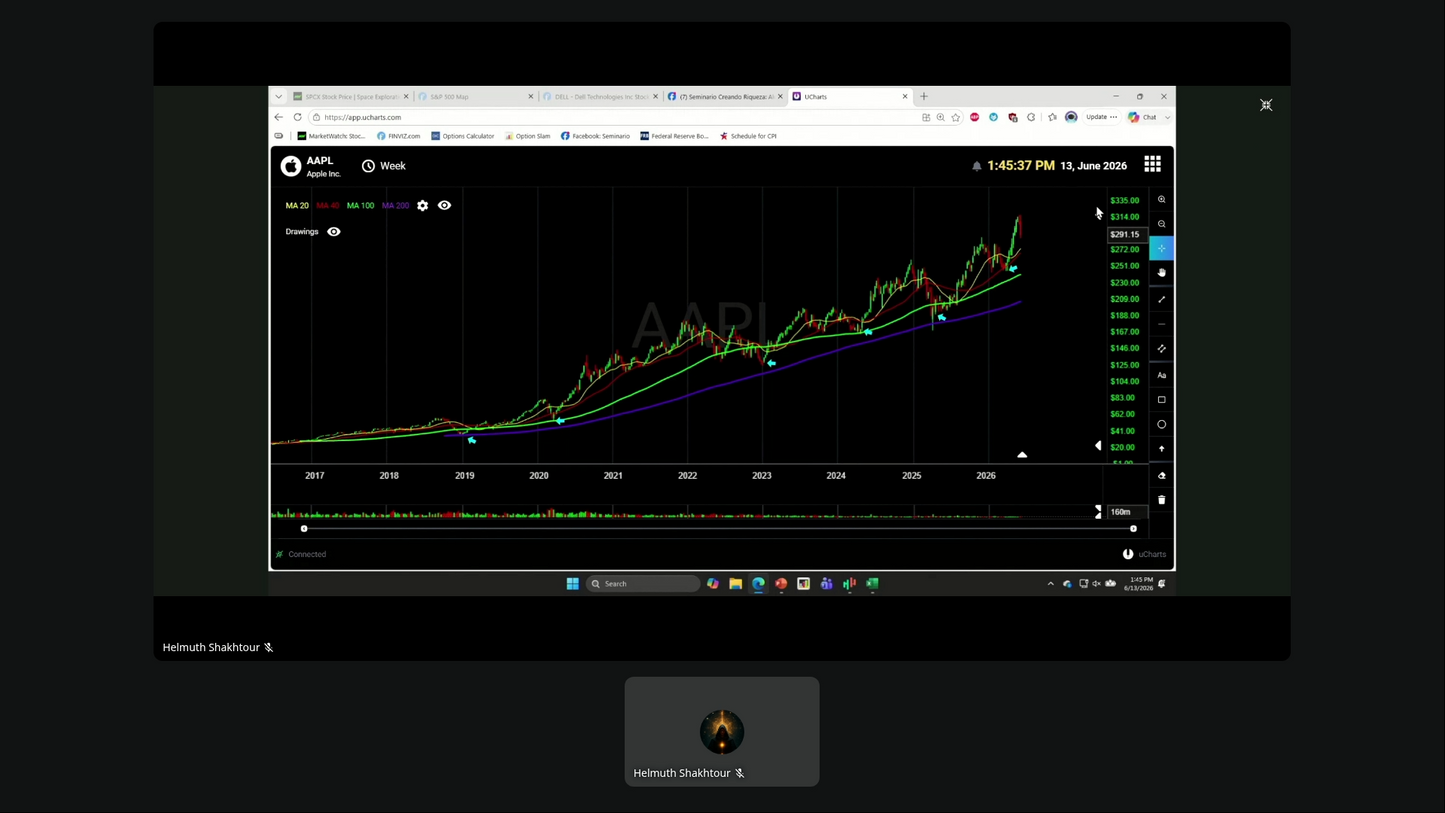Toggle visibility of moving averages eye icon
Screen dimensions: 1445x813
click(444, 205)
